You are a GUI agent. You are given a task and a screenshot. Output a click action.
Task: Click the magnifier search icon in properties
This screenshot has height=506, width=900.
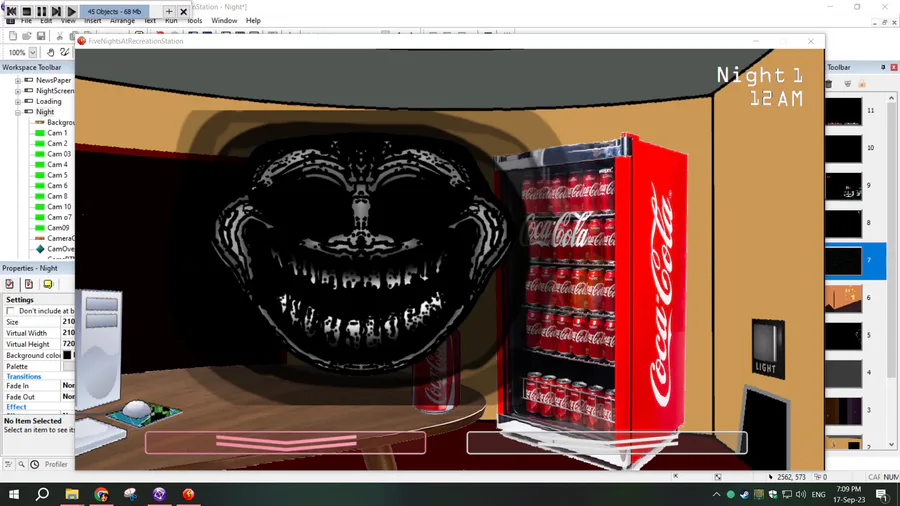(21, 464)
